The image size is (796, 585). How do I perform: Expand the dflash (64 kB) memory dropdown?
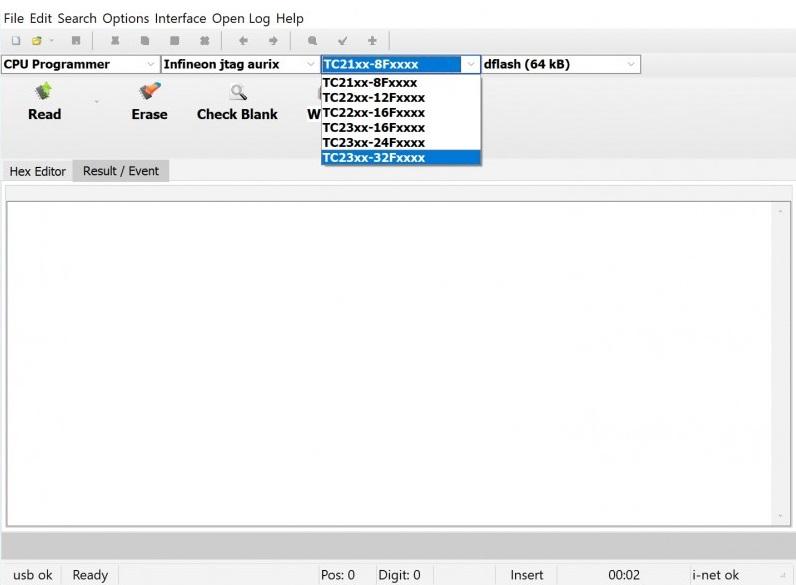631,64
